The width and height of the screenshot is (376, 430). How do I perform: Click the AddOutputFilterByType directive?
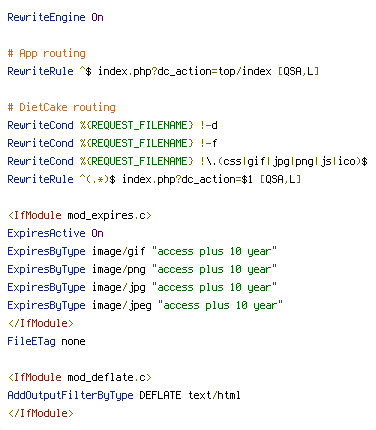coord(70,395)
